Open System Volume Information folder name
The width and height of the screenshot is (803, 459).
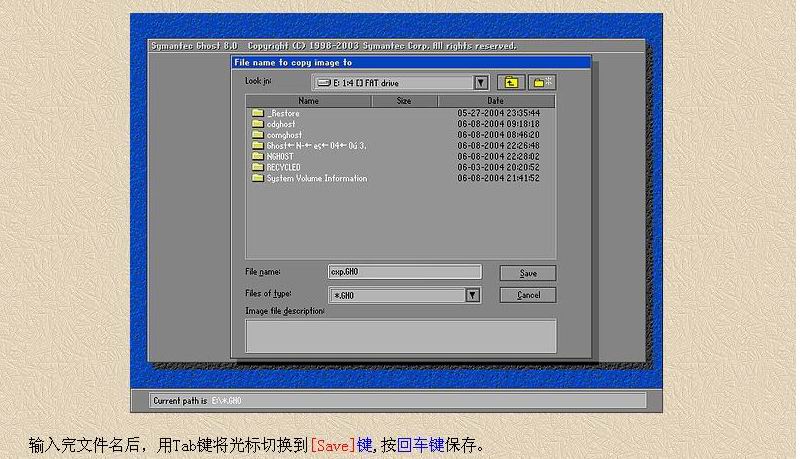[317, 178]
